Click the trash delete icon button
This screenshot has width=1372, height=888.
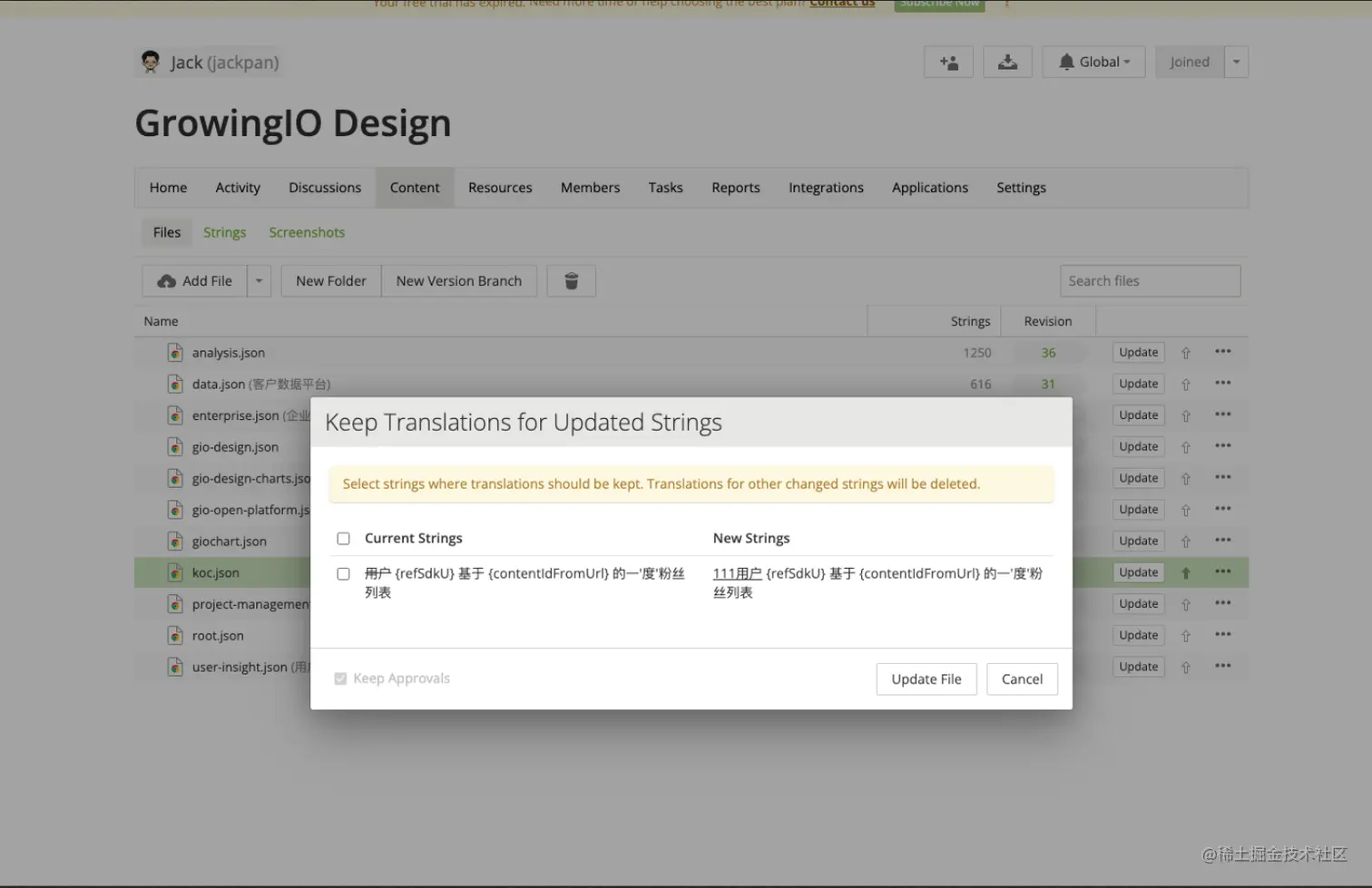point(572,281)
